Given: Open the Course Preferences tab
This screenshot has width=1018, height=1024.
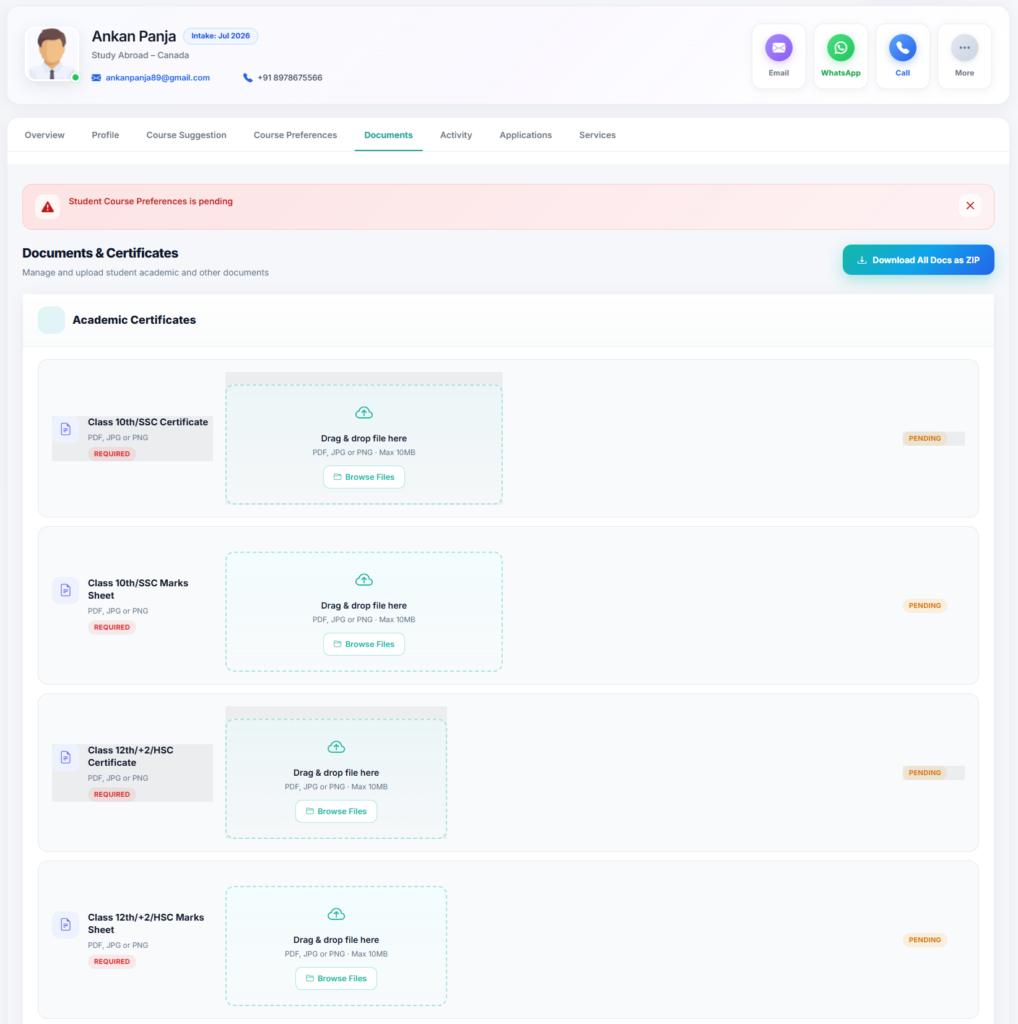Looking at the screenshot, I should [295, 135].
